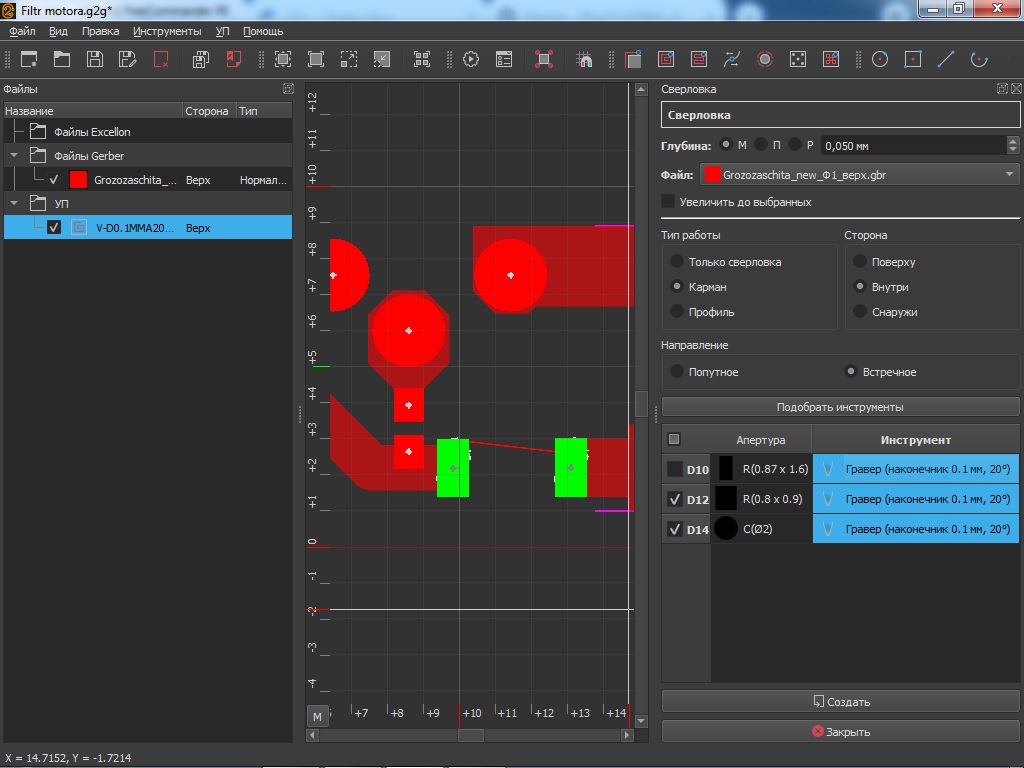Click the settings gear toolbar icon

point(471,59)
